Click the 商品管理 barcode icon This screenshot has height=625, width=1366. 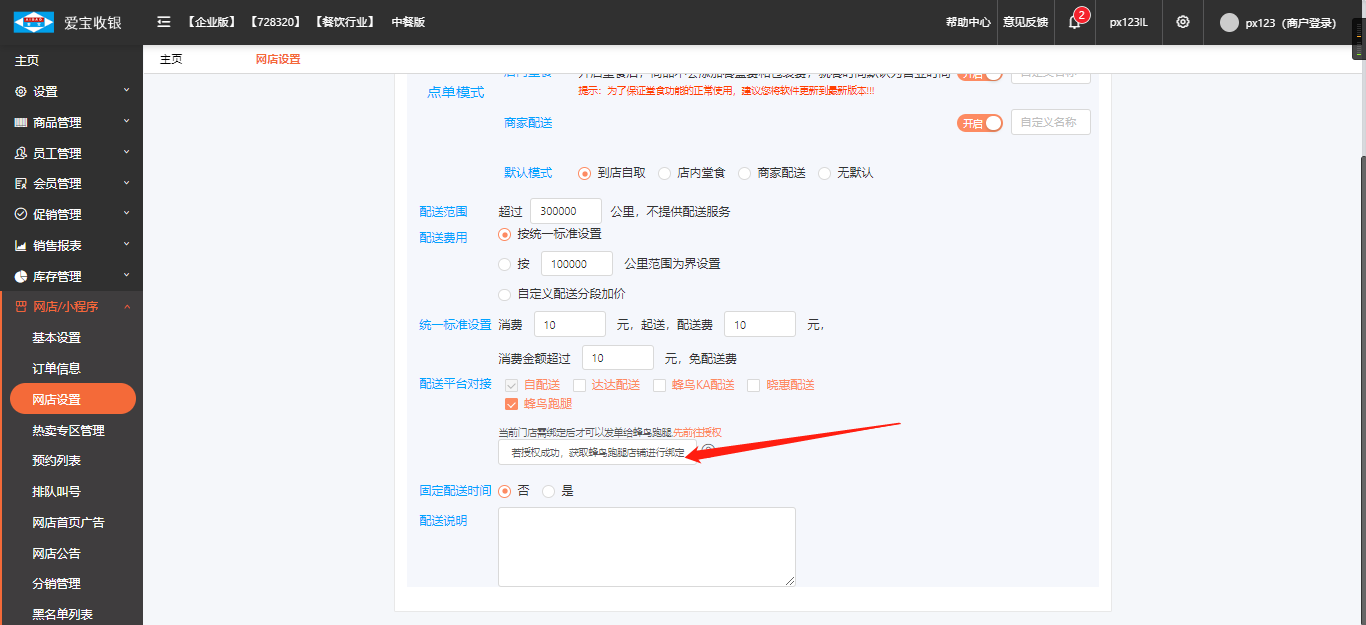coord(21,123)
